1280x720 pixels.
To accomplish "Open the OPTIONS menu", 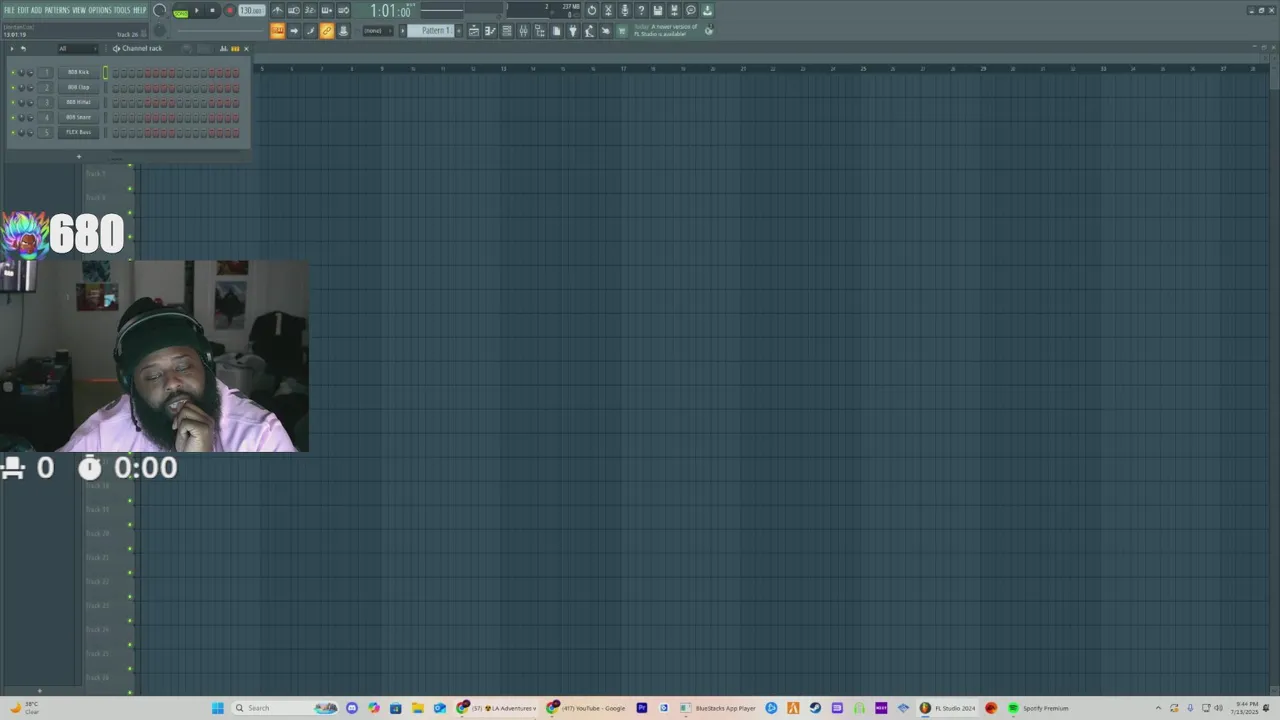I will 100,10.
